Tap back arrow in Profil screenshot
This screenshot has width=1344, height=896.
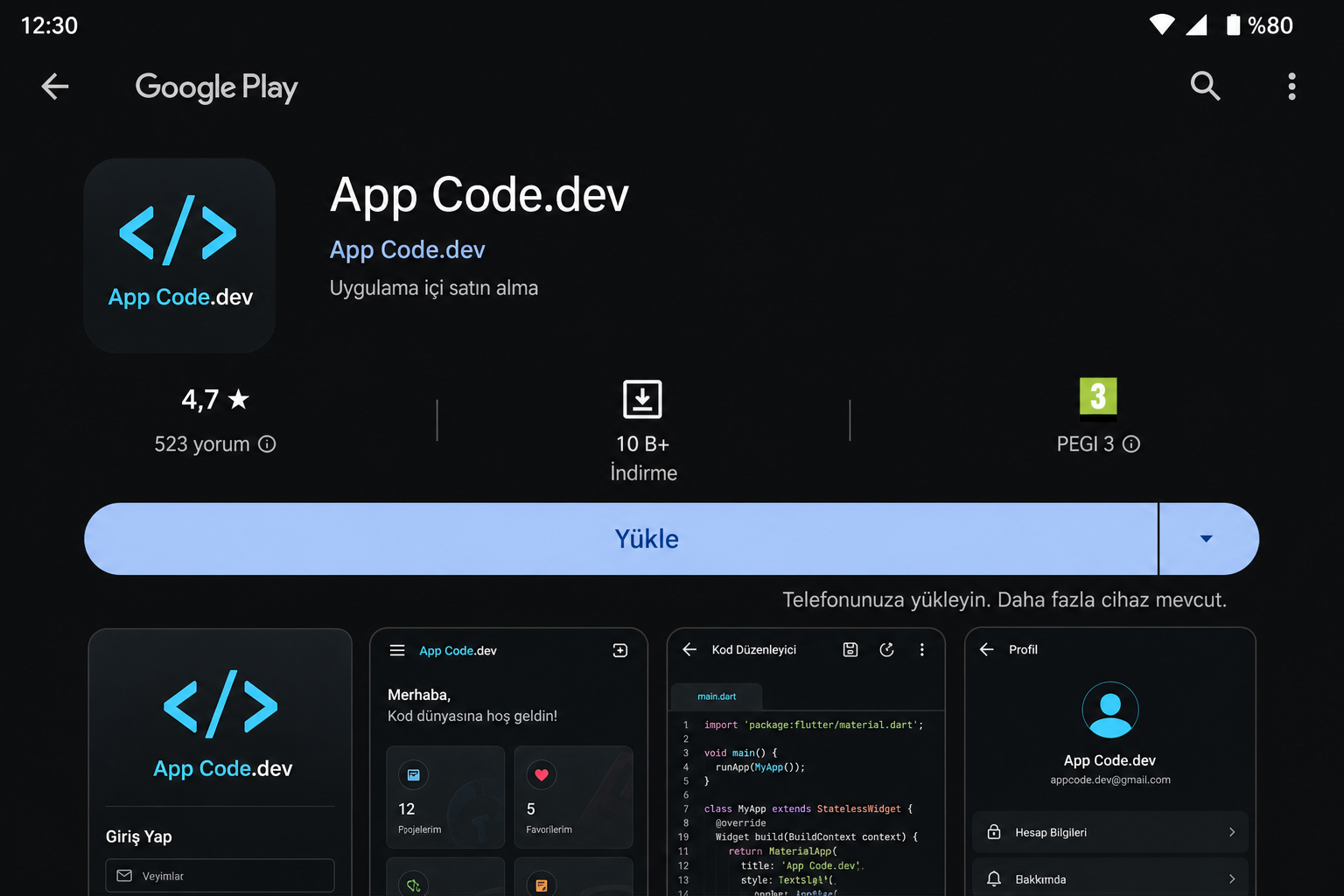(987, 649)
